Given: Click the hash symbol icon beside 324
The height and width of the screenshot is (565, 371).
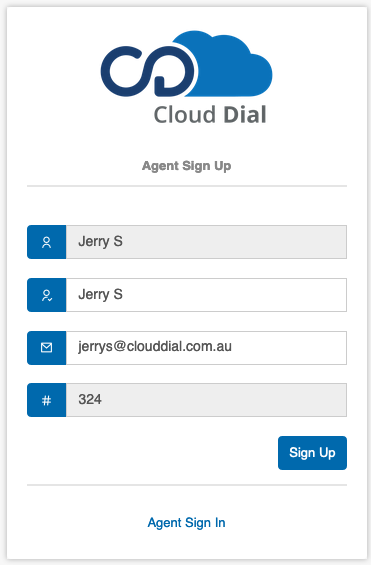Looking at the screenshot, I should tap(46, 400).
